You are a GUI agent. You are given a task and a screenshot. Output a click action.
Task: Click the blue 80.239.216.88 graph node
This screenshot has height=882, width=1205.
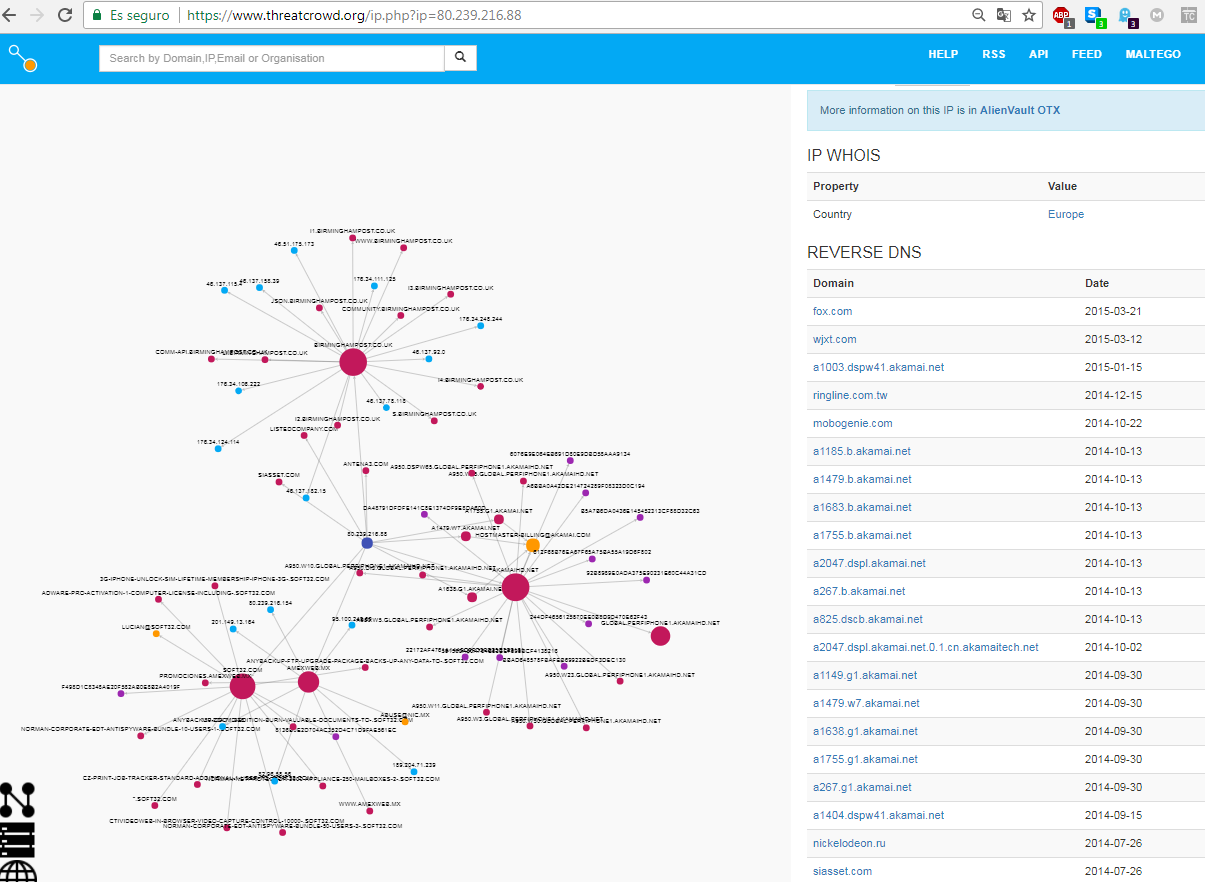(x=367, y=543)
